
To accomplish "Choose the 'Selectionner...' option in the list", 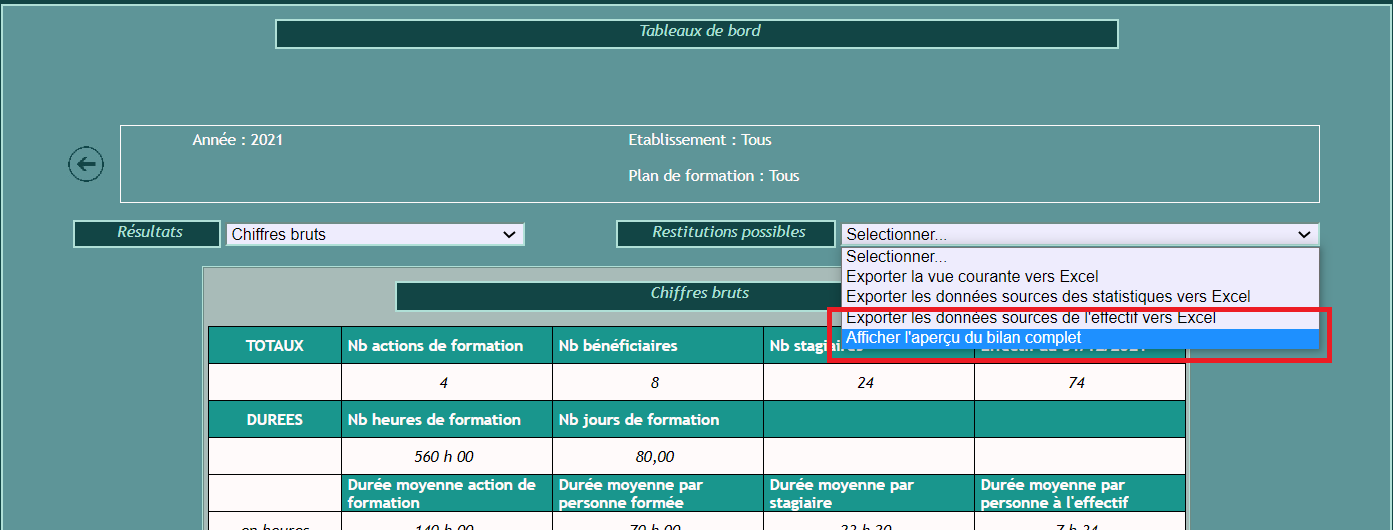I will [x=896, y=257].
